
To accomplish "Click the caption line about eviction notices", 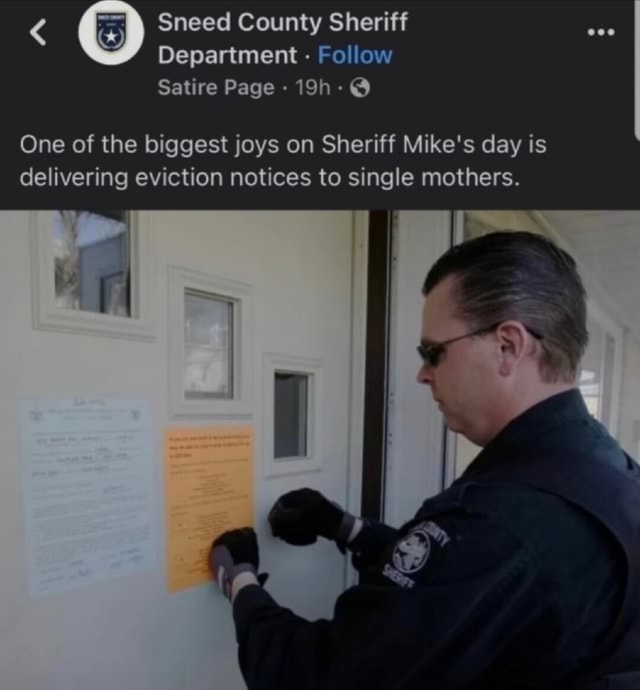I will [x=267, y=177].
